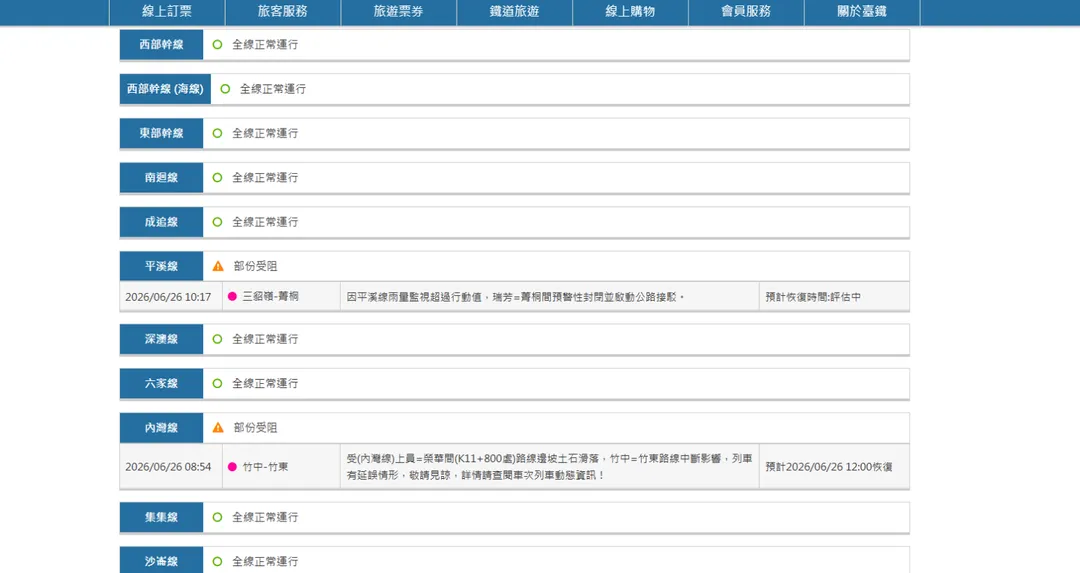Screen dimensions: 1080x573
Task: Click 全線正常運行 status of 東部幹線
Action: pyautogui.click(x=265, y=134)
